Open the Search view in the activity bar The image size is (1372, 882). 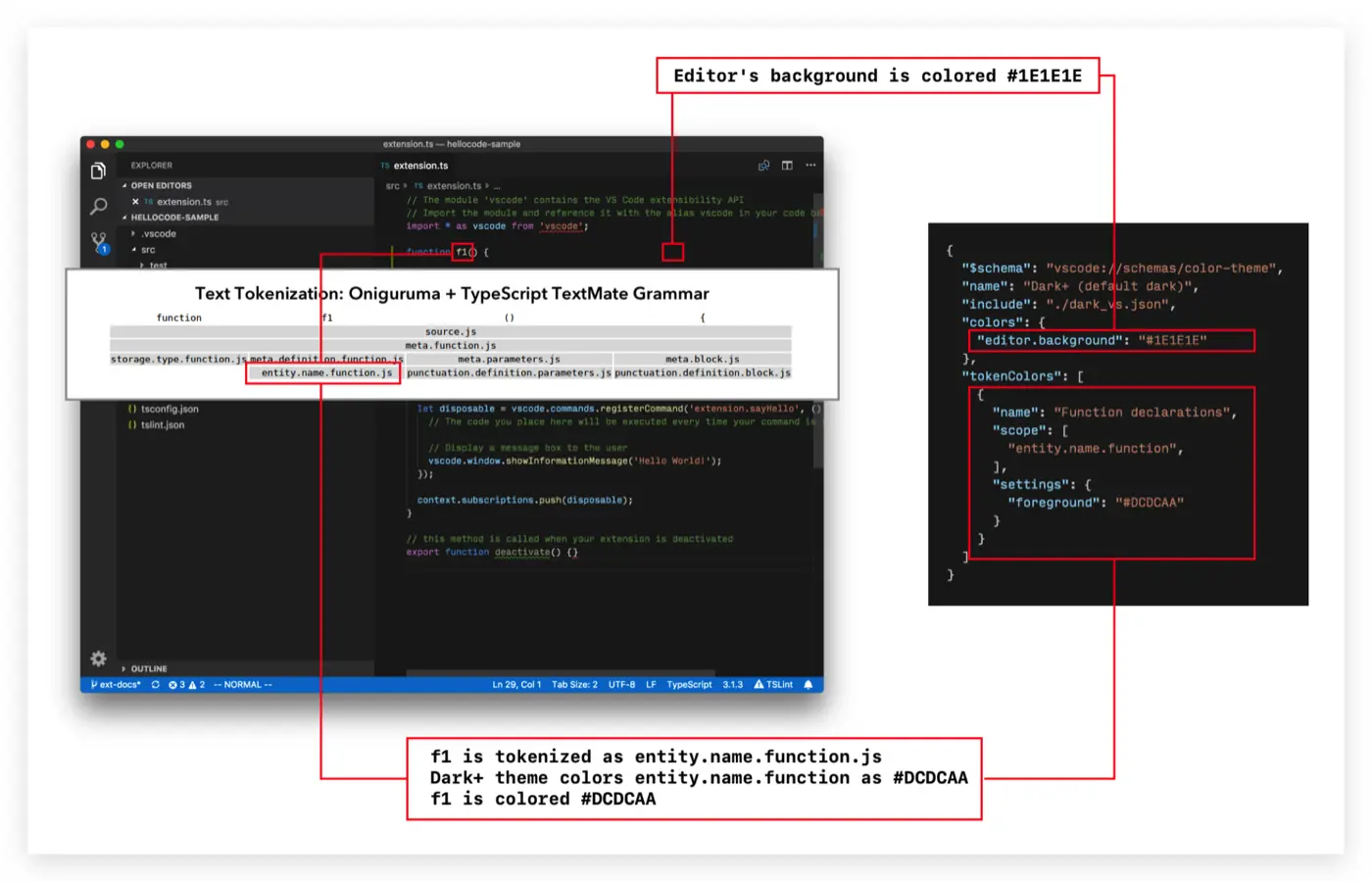point(98,206)
